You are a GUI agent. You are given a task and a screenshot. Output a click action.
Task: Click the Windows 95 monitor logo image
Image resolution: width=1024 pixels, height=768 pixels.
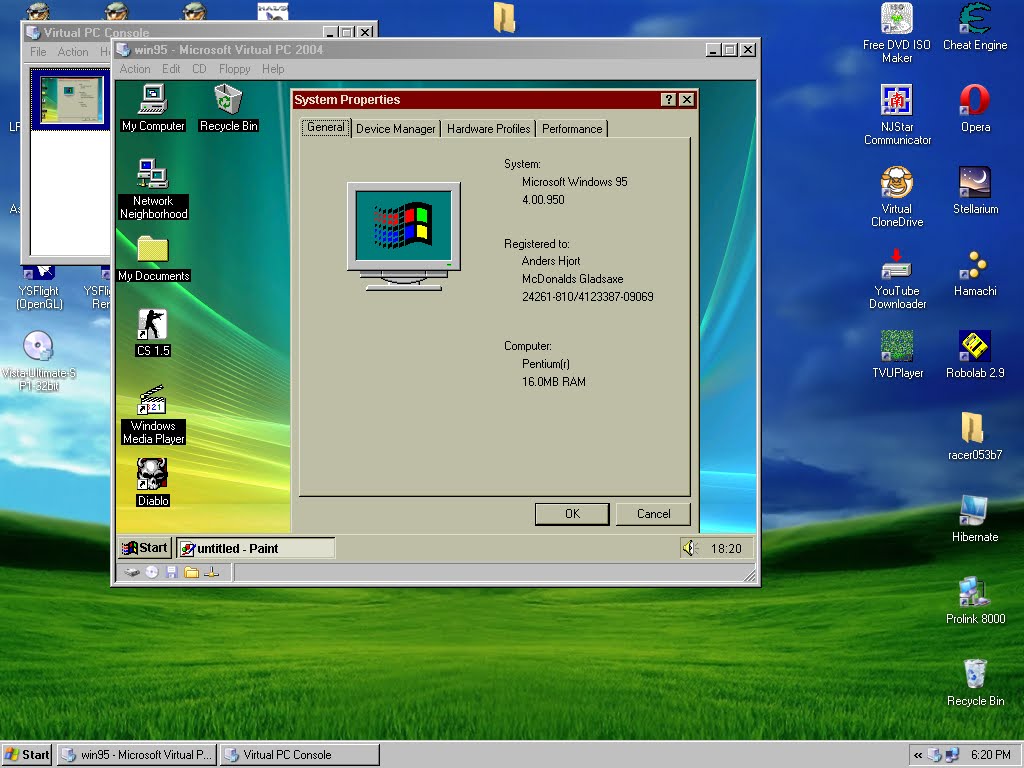[x=404, y=236]
